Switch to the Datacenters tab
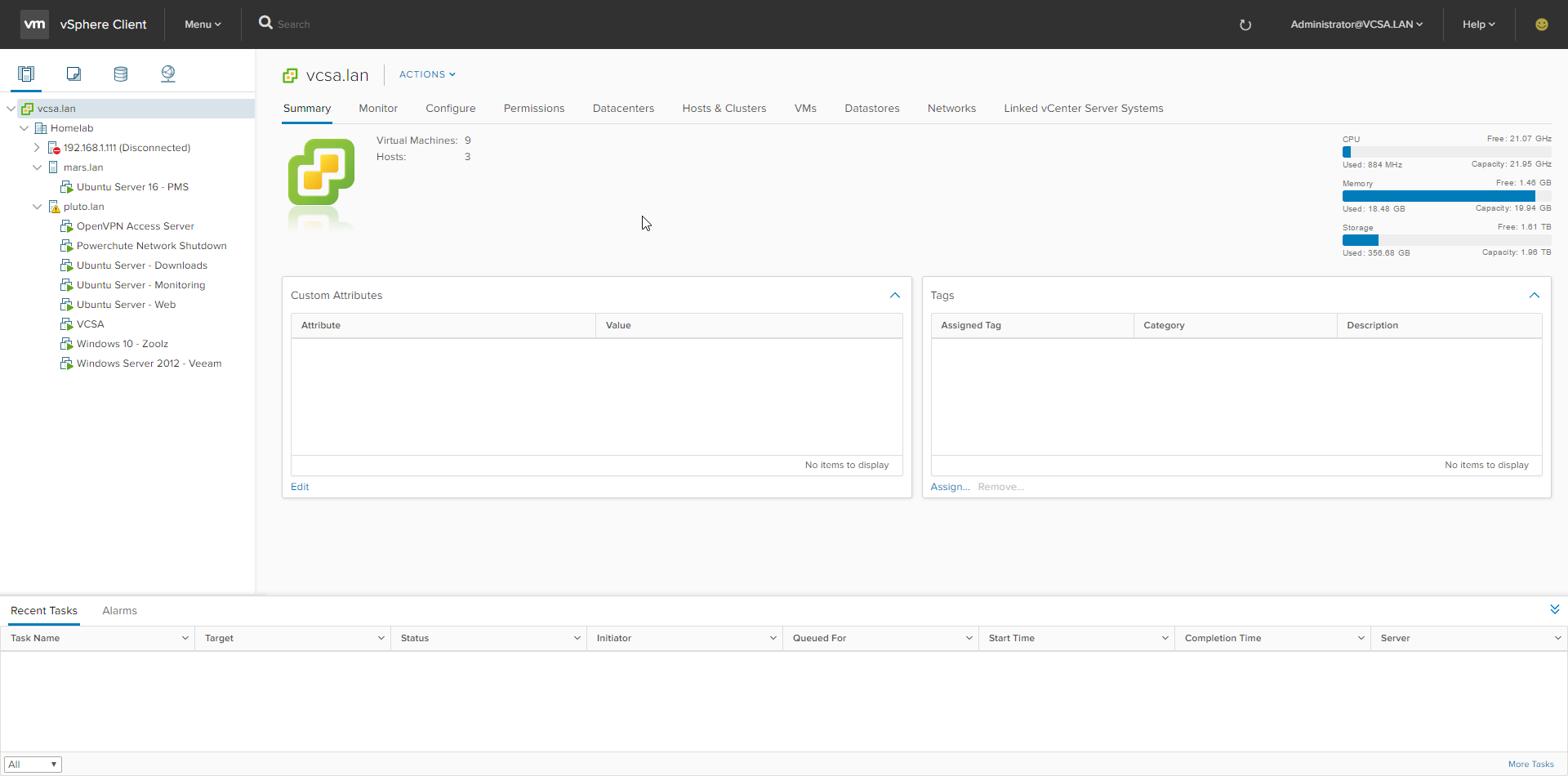The height and width of the screenshot is (776, 1568). [x=623, y=109]
